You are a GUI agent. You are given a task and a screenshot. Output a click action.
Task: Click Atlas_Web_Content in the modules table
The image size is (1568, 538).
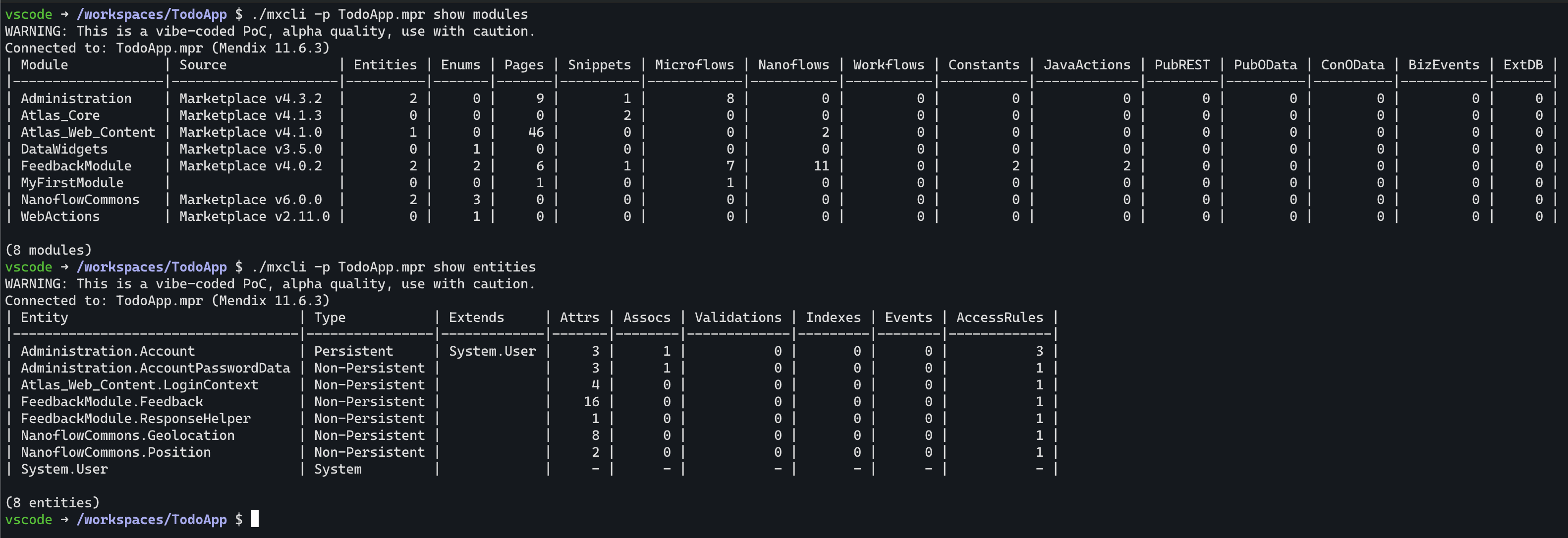point(88,132)
